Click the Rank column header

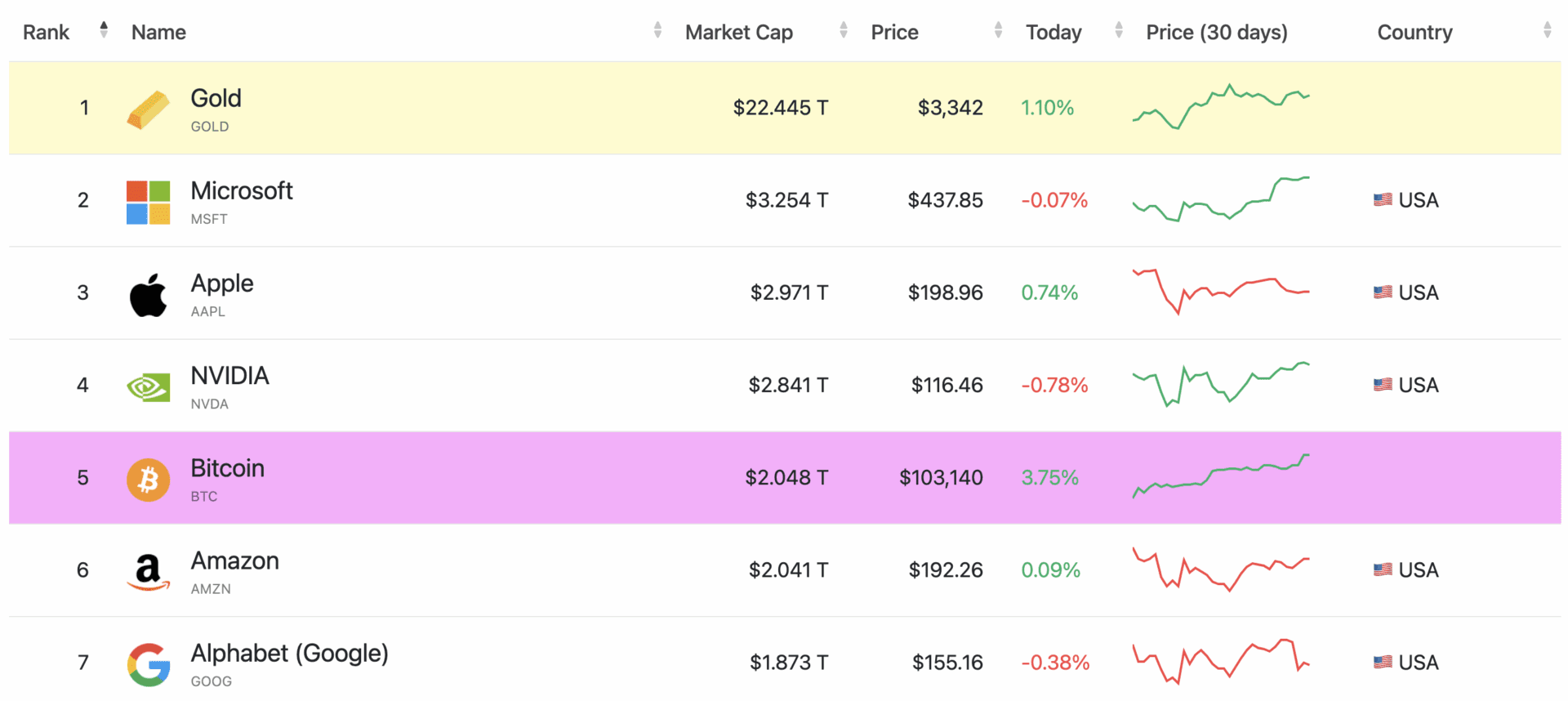(46, 33)
